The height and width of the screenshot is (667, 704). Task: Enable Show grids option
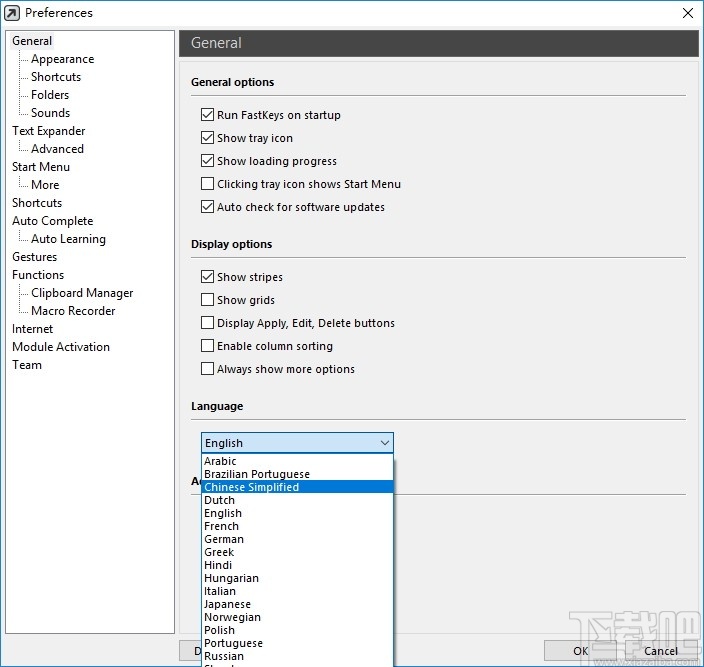pos(208,300)
